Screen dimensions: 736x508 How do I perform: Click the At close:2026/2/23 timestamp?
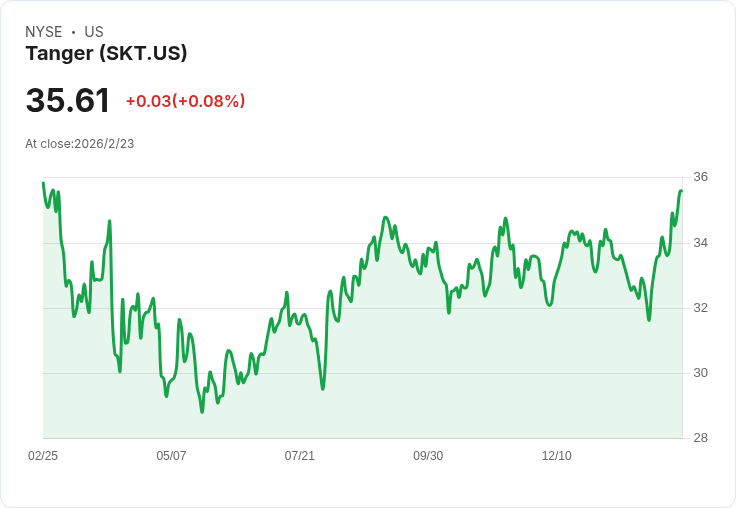pyautogui.click(x=80, y=144)
